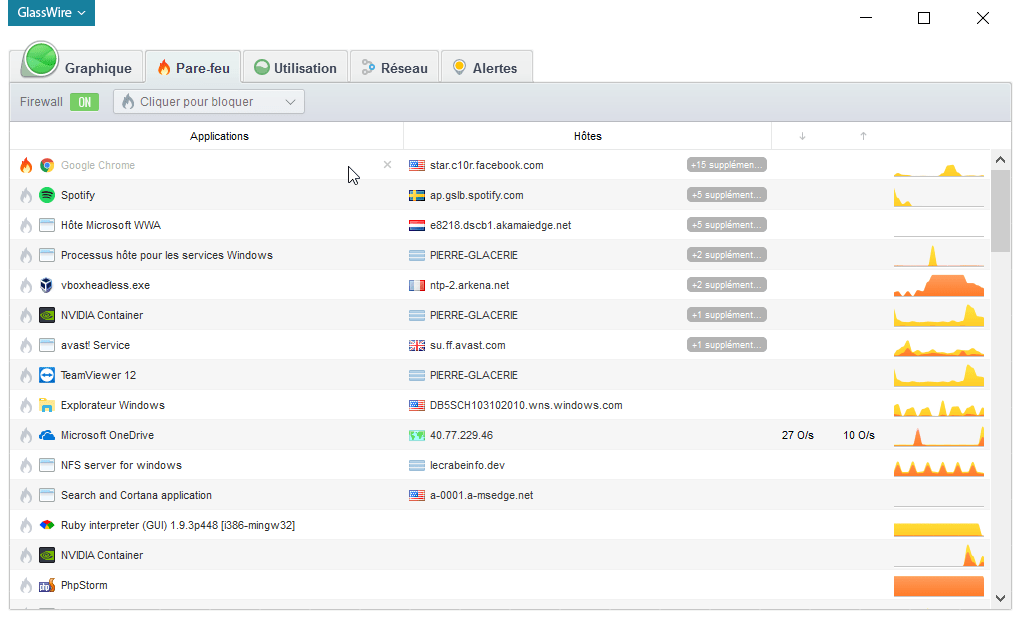This screenshot has width=1021, height=619.
Task: Expand +15 supplémentaires hosts for Chrome
Action: coord(727,165)
